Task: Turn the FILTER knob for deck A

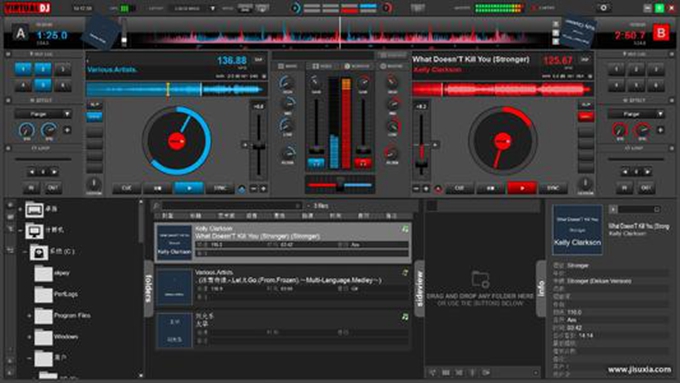Action: tap(288, 153)
